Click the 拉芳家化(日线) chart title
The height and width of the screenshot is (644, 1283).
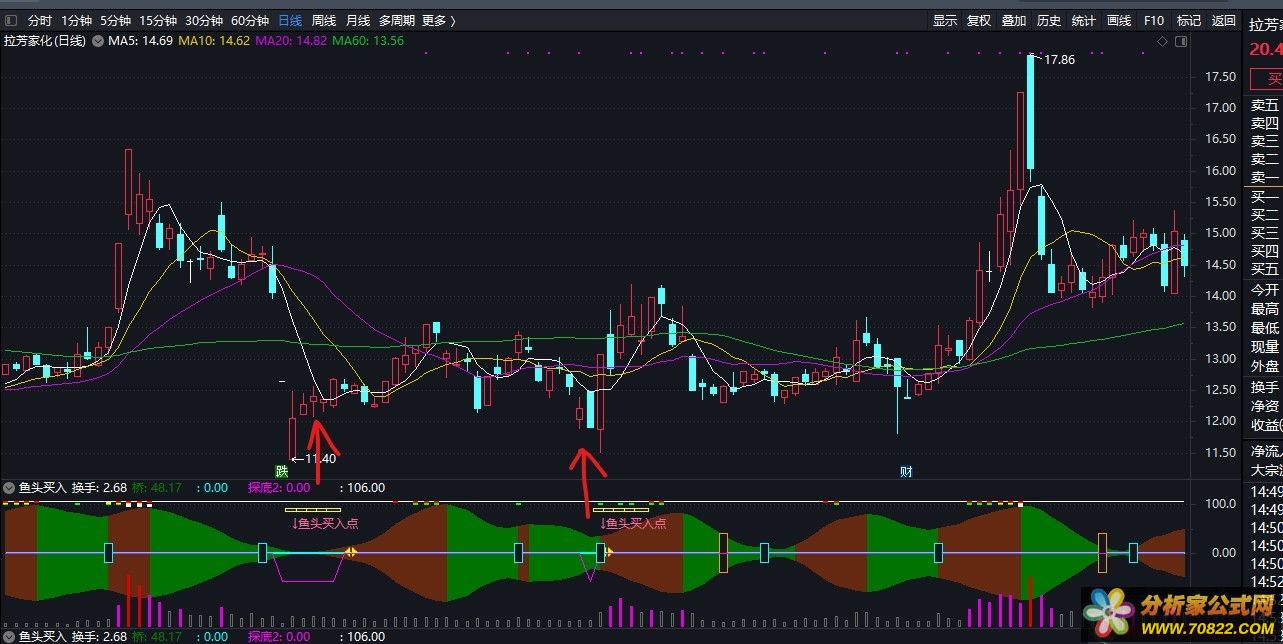coord(46,41)
